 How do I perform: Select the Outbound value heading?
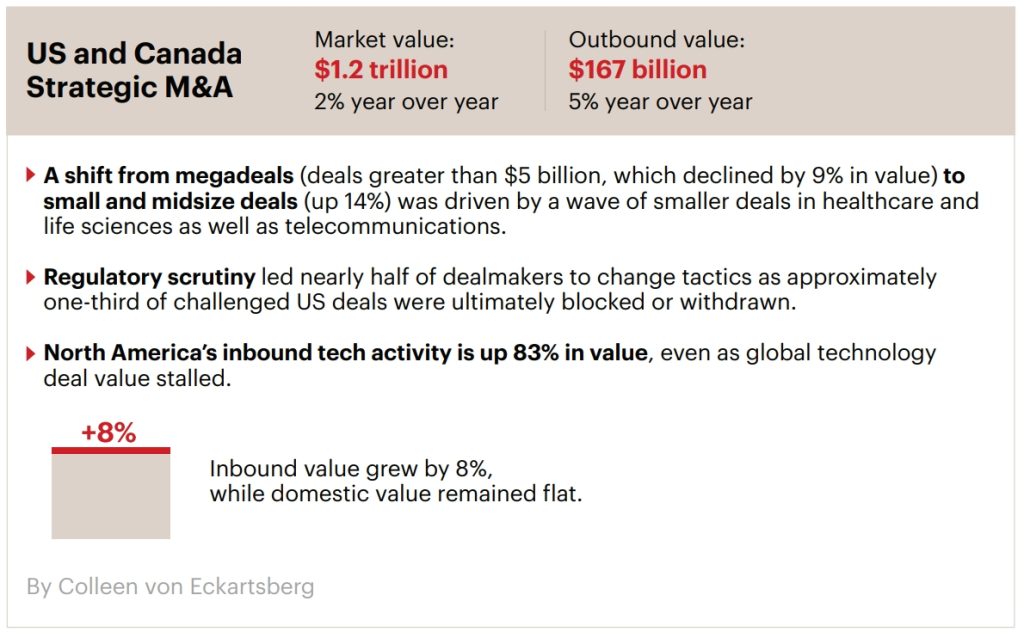[x=657, y=40]
